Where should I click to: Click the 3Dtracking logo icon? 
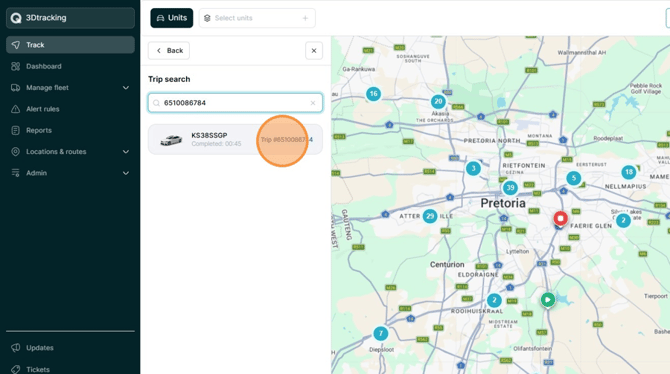click(16, 18)
